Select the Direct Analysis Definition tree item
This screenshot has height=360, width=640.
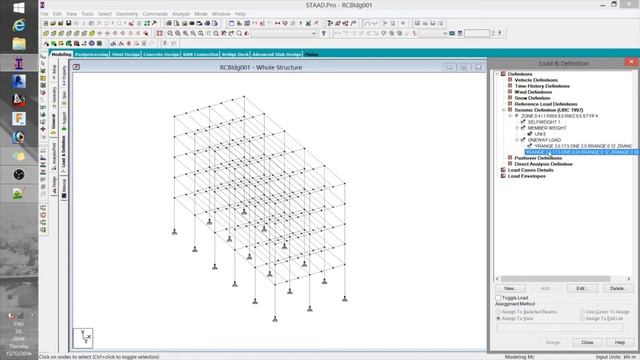[x=543, y=164]
